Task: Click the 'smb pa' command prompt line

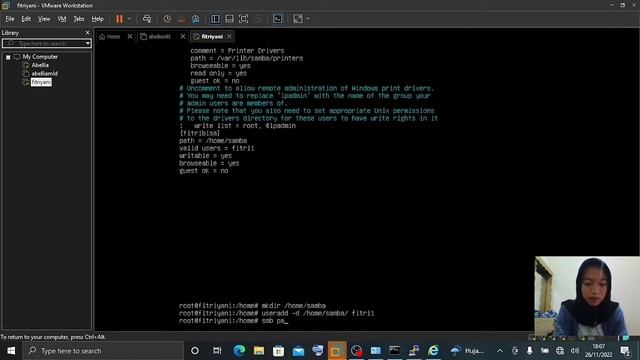Action: pyautogui.click(x=233, y=321)
